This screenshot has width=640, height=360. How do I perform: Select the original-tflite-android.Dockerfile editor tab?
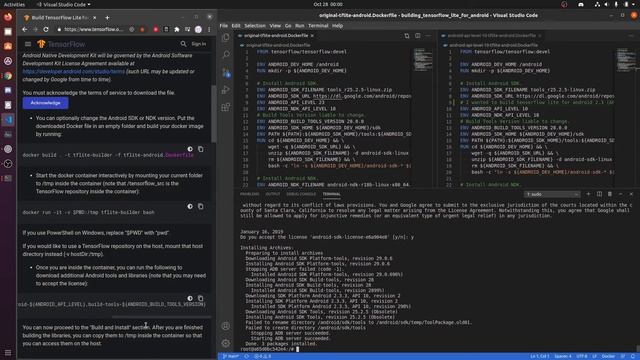[276, 36]
